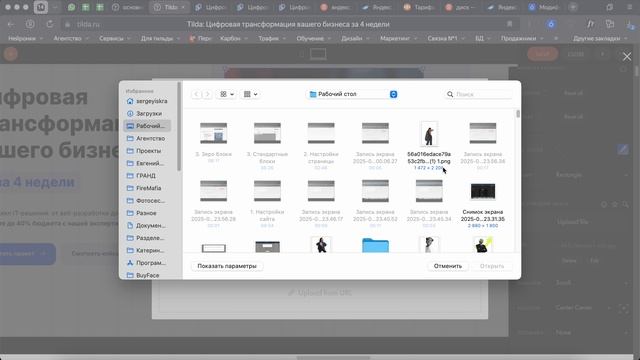Viewport: 640px width, 360px height.
Task: Open Агентство folder in browser bookmarks bar
Action: [71, 38]
